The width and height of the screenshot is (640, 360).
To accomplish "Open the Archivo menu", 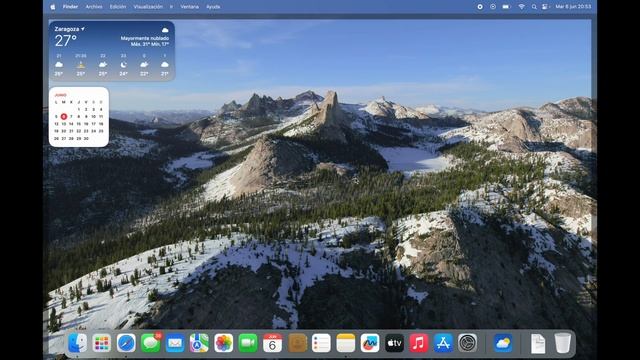I will pos(94,7).
